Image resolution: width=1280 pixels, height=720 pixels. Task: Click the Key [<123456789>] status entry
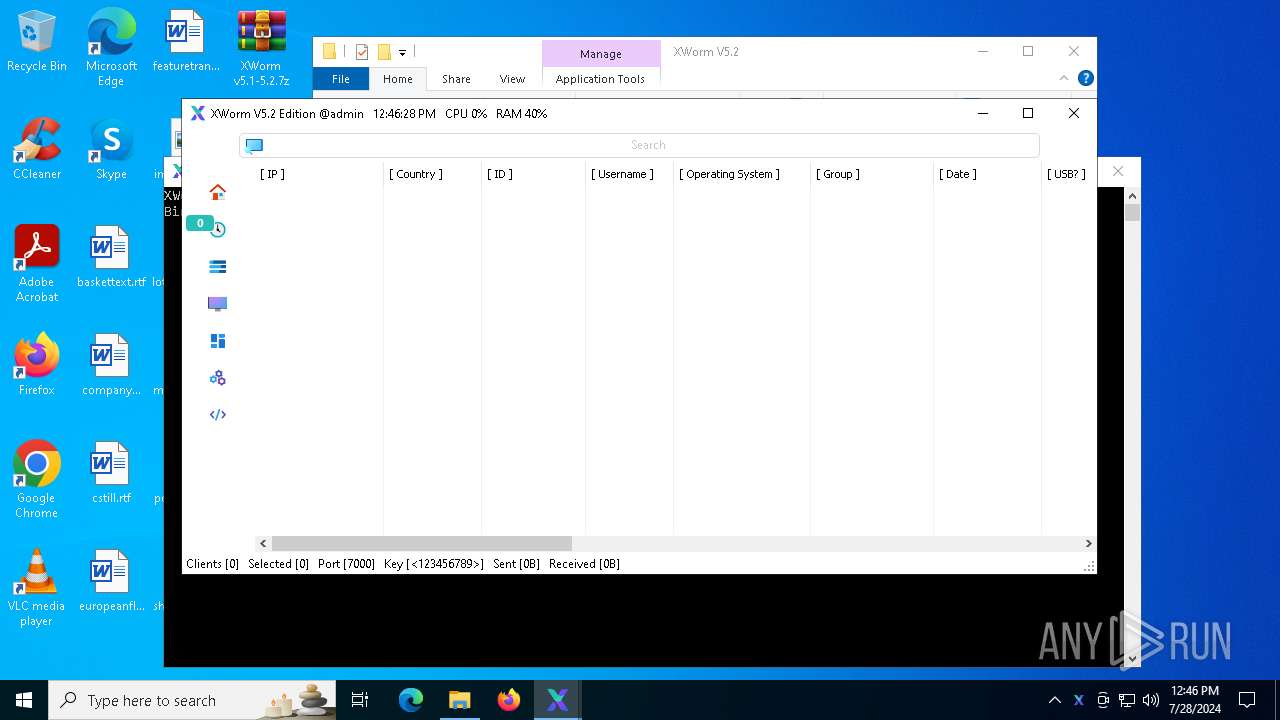pos(434,564)
